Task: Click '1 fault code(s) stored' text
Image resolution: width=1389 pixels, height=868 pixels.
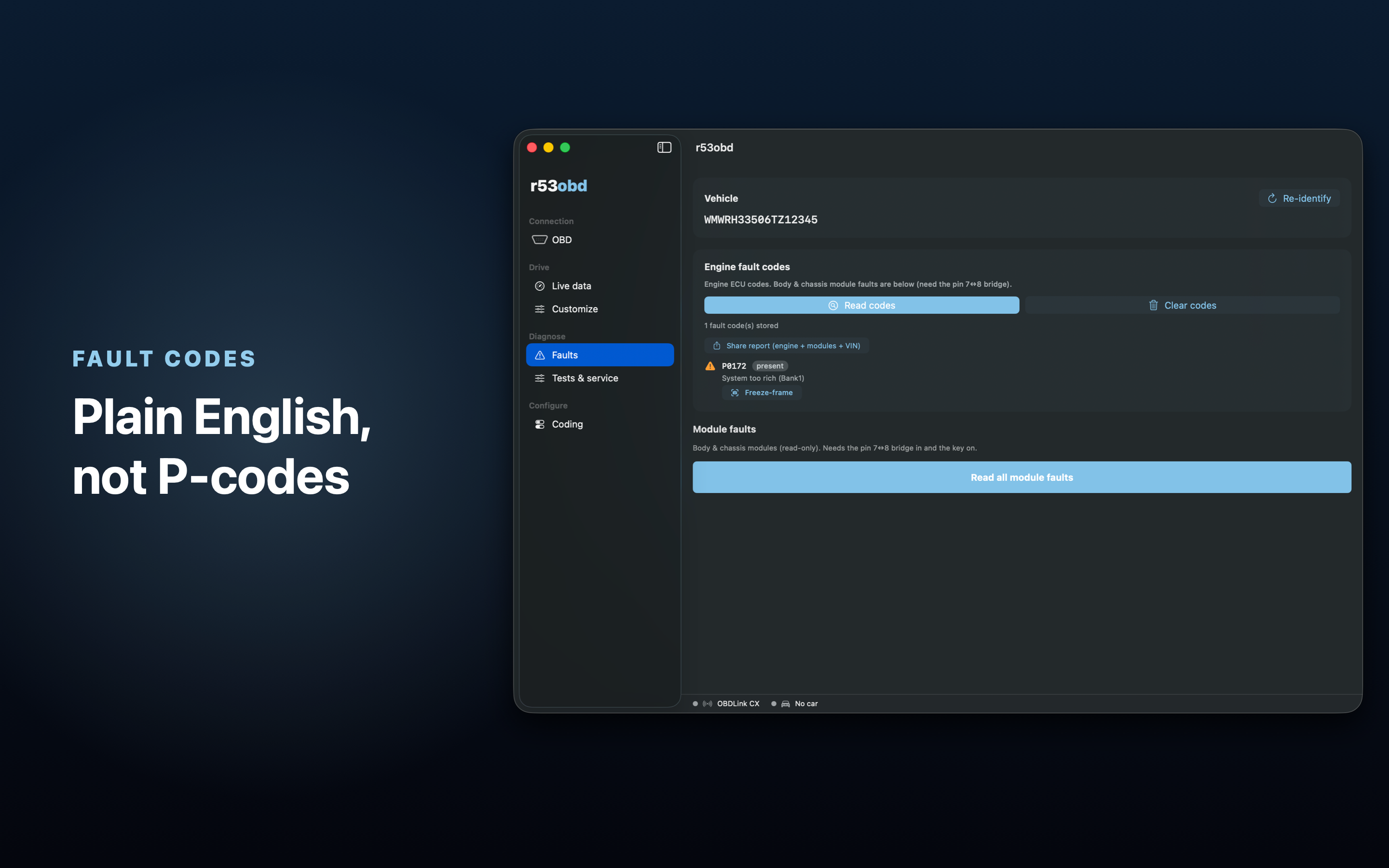Action: [741, 325]
